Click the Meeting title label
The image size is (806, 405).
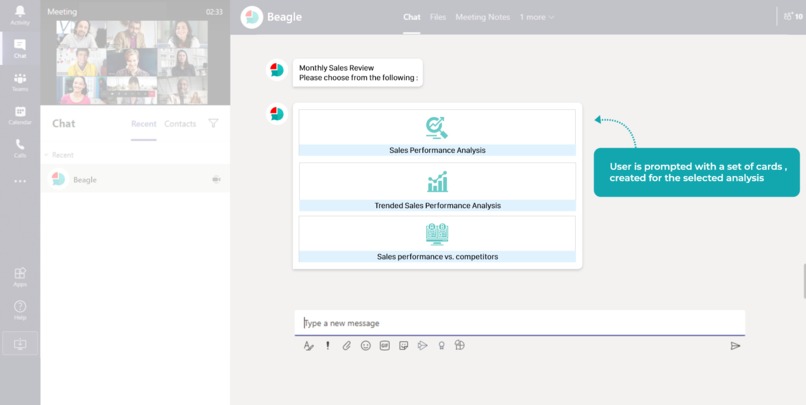(x=62, y=11)
